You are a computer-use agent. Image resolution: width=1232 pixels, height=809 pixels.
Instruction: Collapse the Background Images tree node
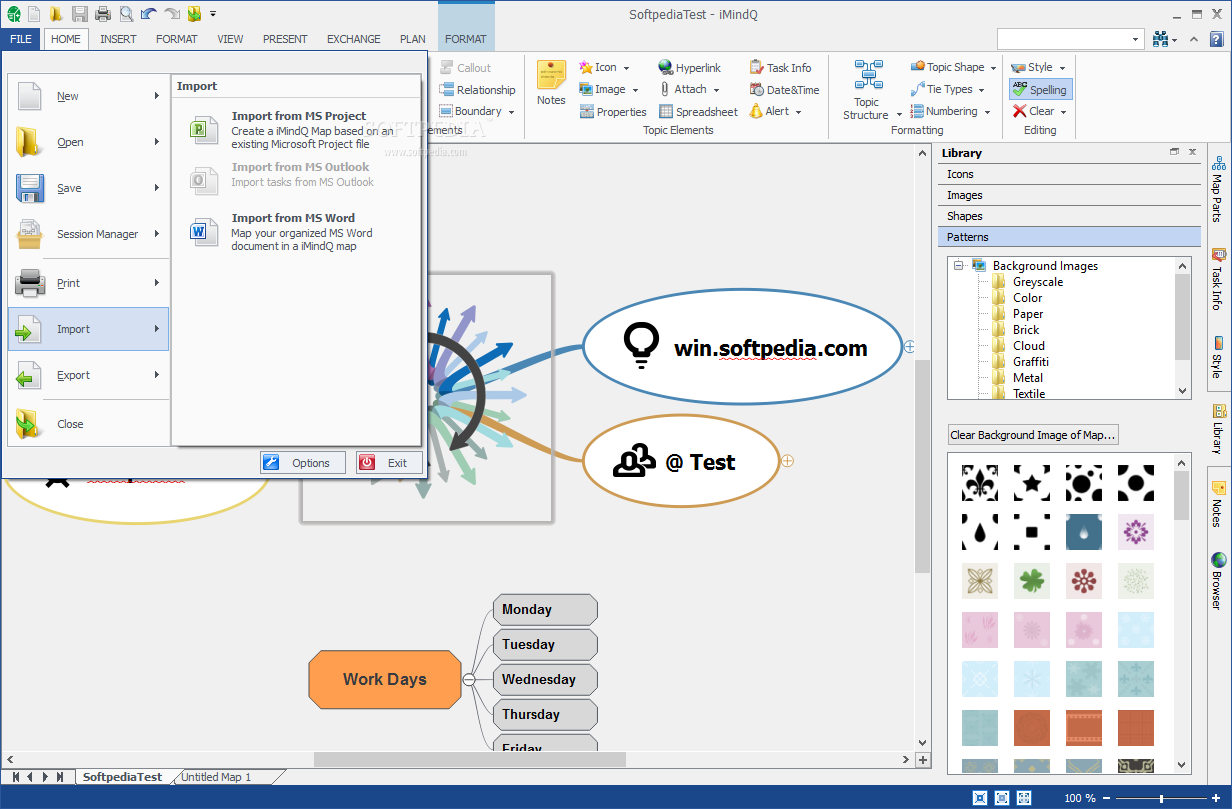click(958, 266)
